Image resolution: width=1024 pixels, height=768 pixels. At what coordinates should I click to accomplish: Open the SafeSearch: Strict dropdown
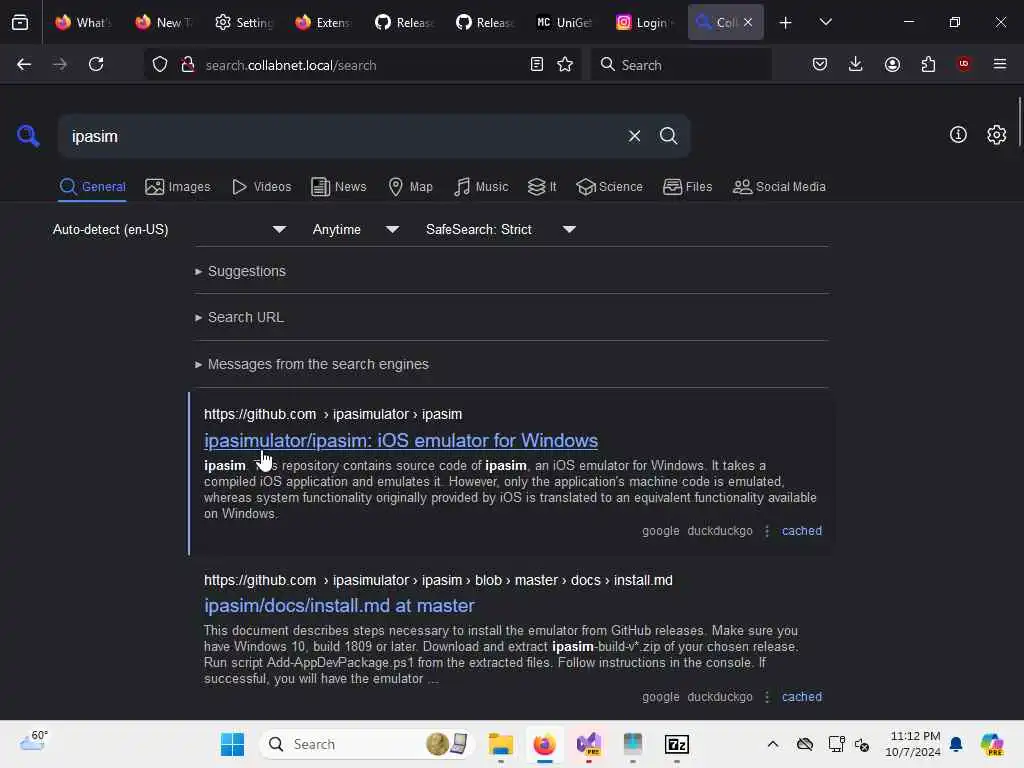(x=500, y=229)
